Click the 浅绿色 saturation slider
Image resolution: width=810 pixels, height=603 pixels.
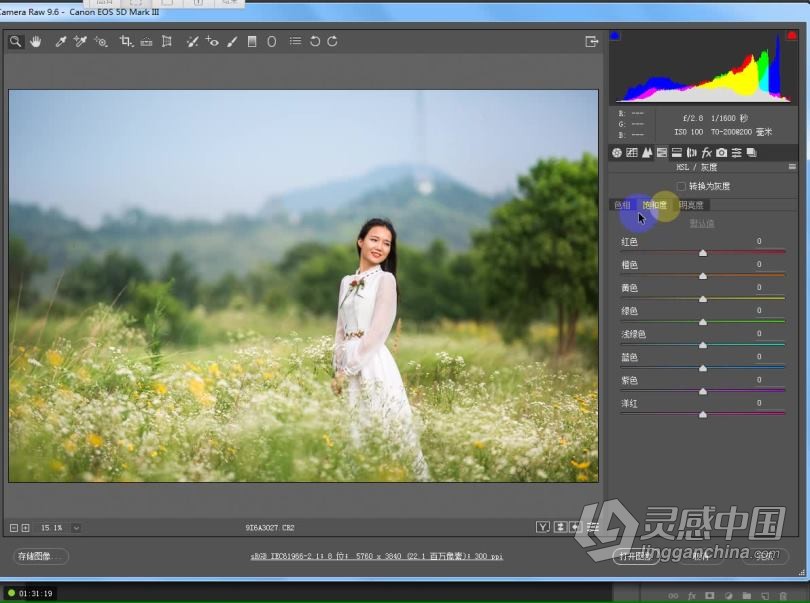(x=703, y=345)
